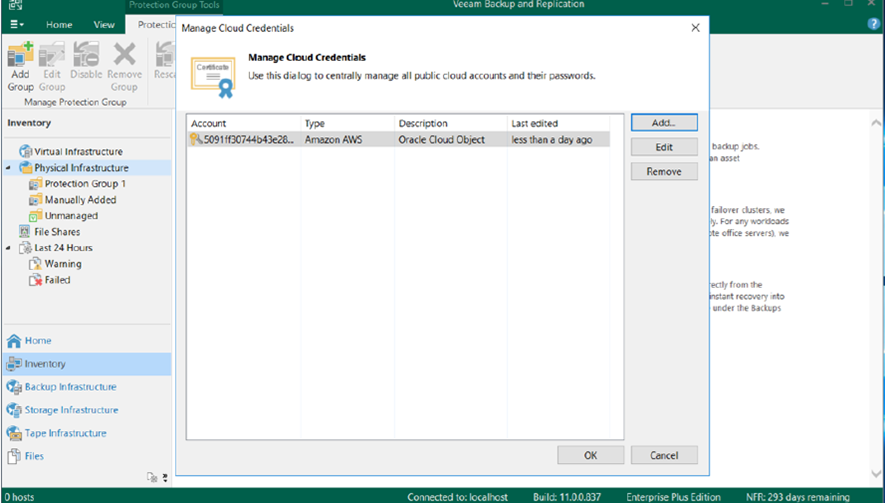Click the File Shares icon
Viewport: 885px width, 503px height.
[x=25, y=231]
